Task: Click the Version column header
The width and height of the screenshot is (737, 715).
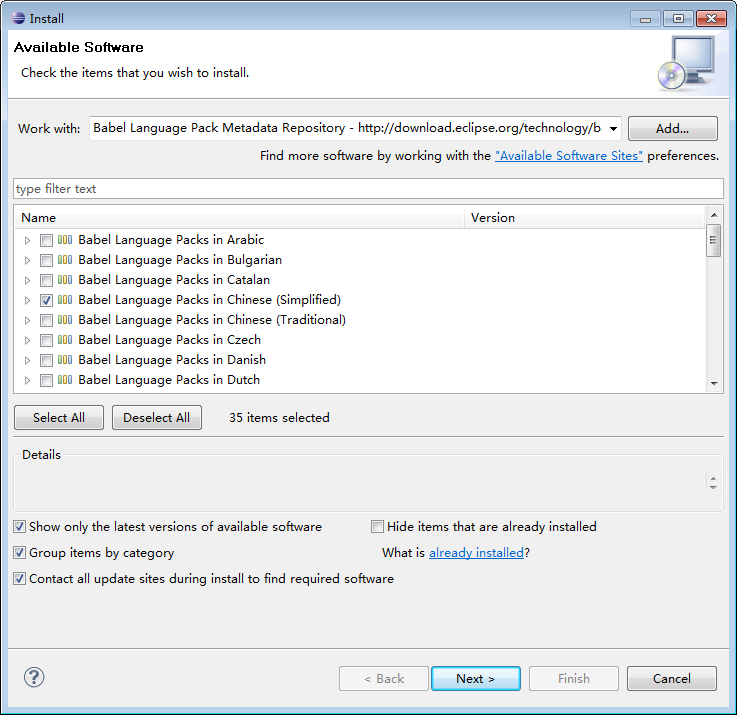Action: coord(584,217)
